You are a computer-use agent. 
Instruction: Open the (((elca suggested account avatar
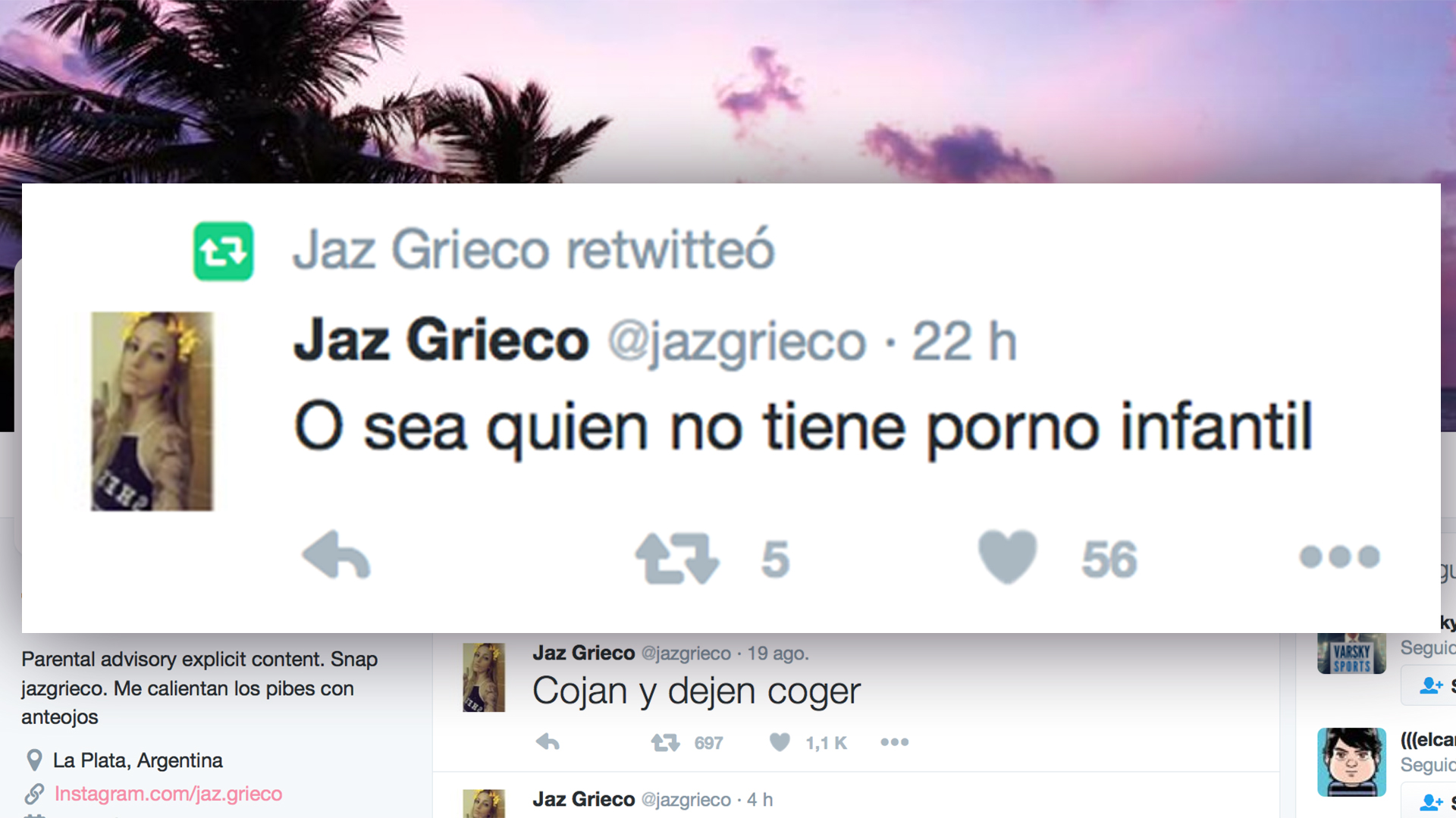1351,762
